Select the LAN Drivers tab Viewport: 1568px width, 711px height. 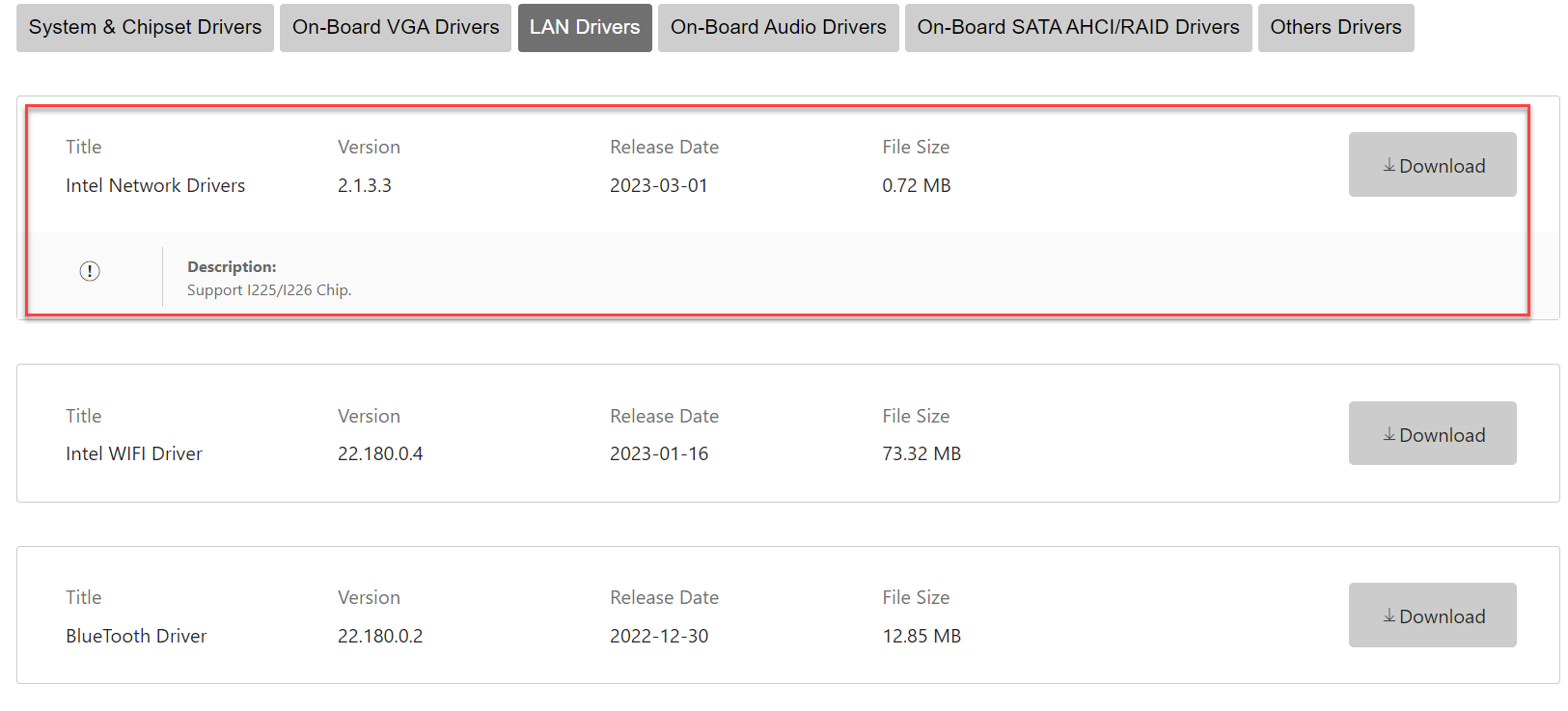point(585,27)
